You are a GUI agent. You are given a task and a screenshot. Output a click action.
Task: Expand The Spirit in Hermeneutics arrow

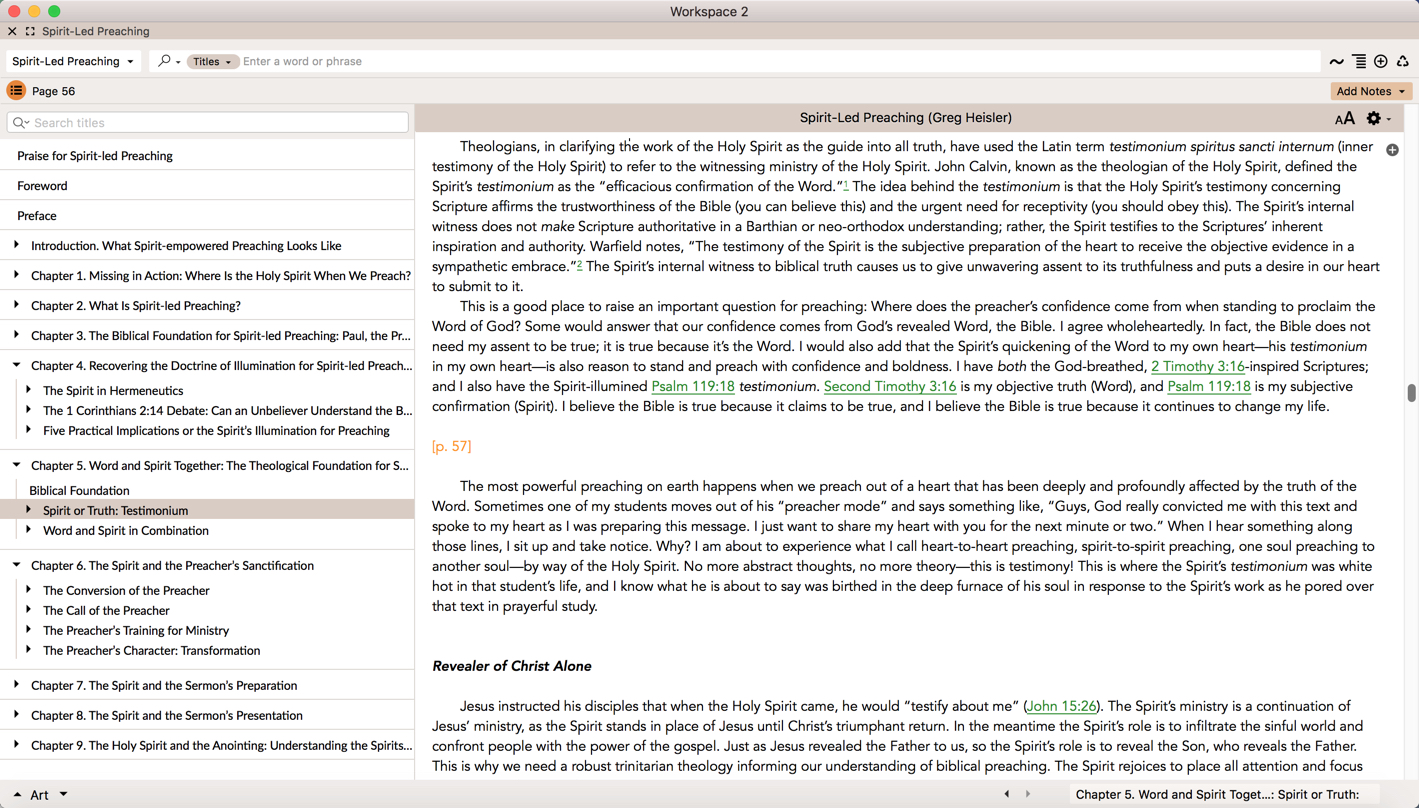28,390
